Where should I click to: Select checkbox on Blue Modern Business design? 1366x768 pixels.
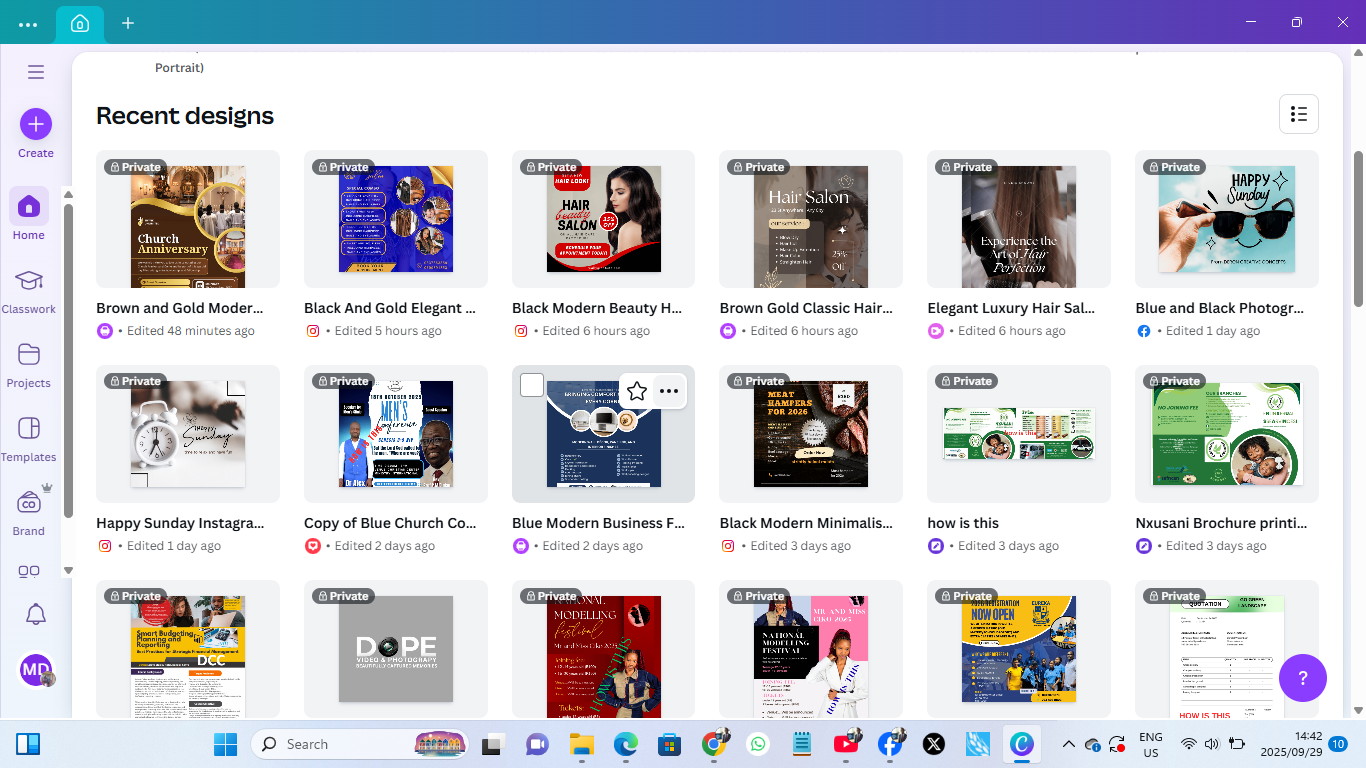coord(532,385)
